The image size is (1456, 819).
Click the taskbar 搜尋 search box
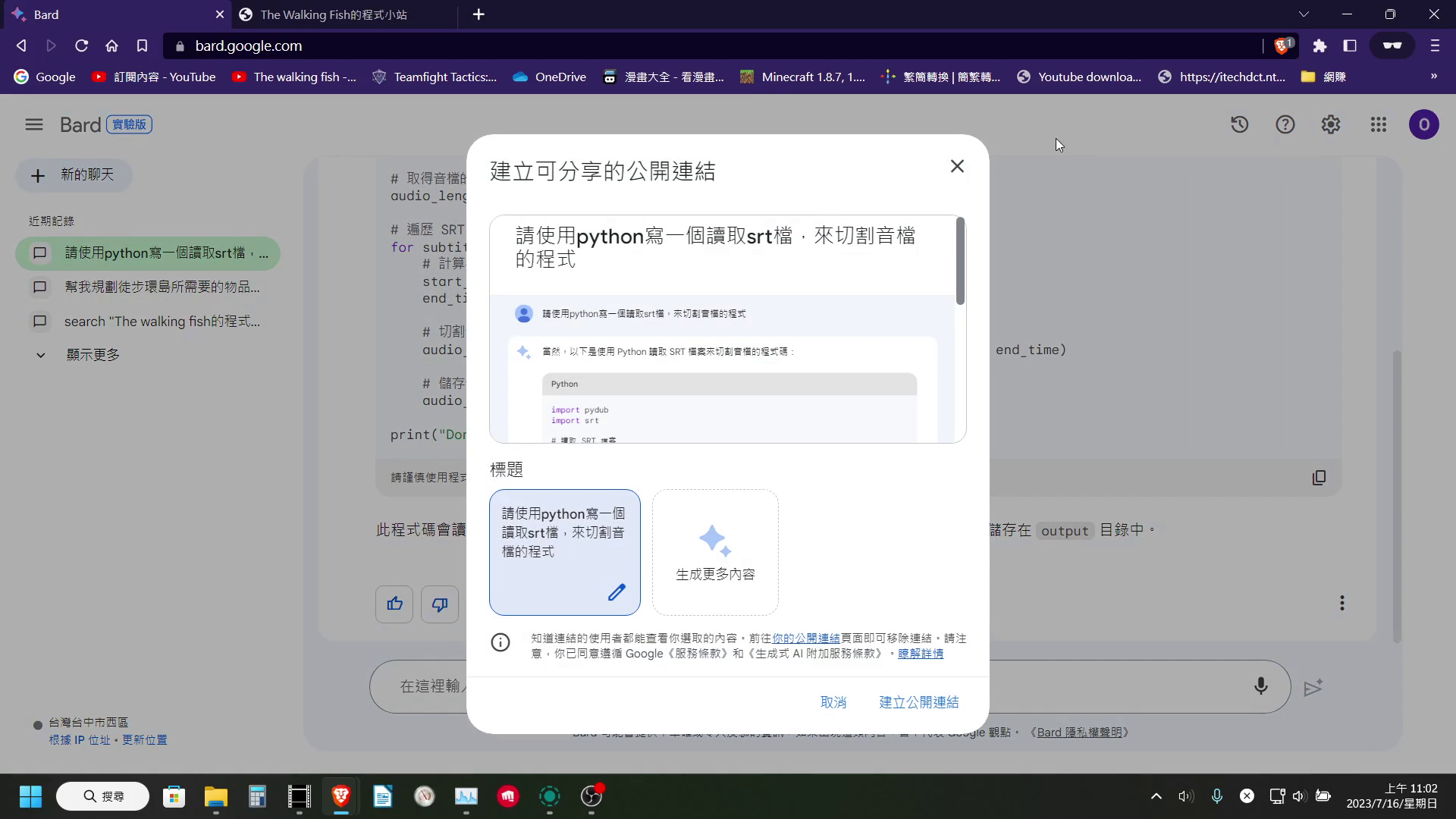pos(102,796)
